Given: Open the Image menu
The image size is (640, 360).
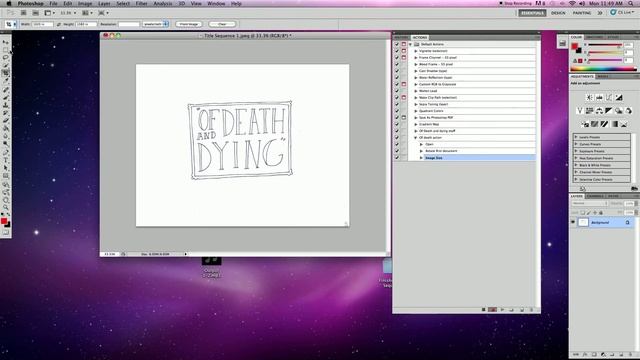Looking at the screenshot, I should click(85, 3).
